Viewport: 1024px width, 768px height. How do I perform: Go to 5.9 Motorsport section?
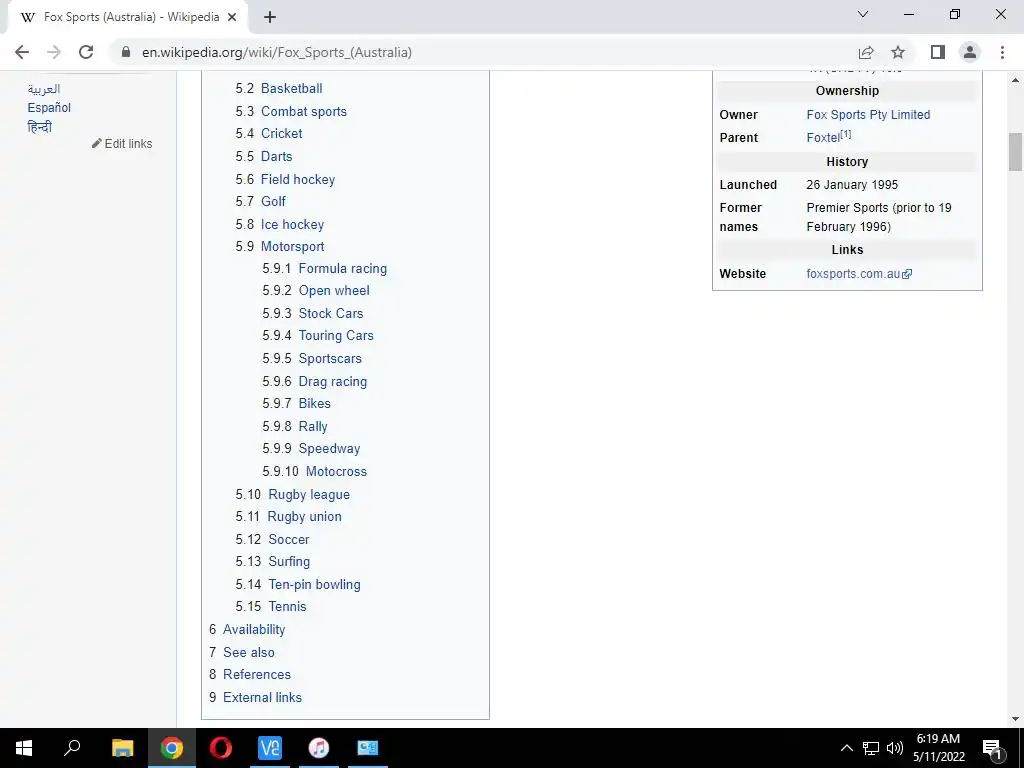tap(293, 246)
